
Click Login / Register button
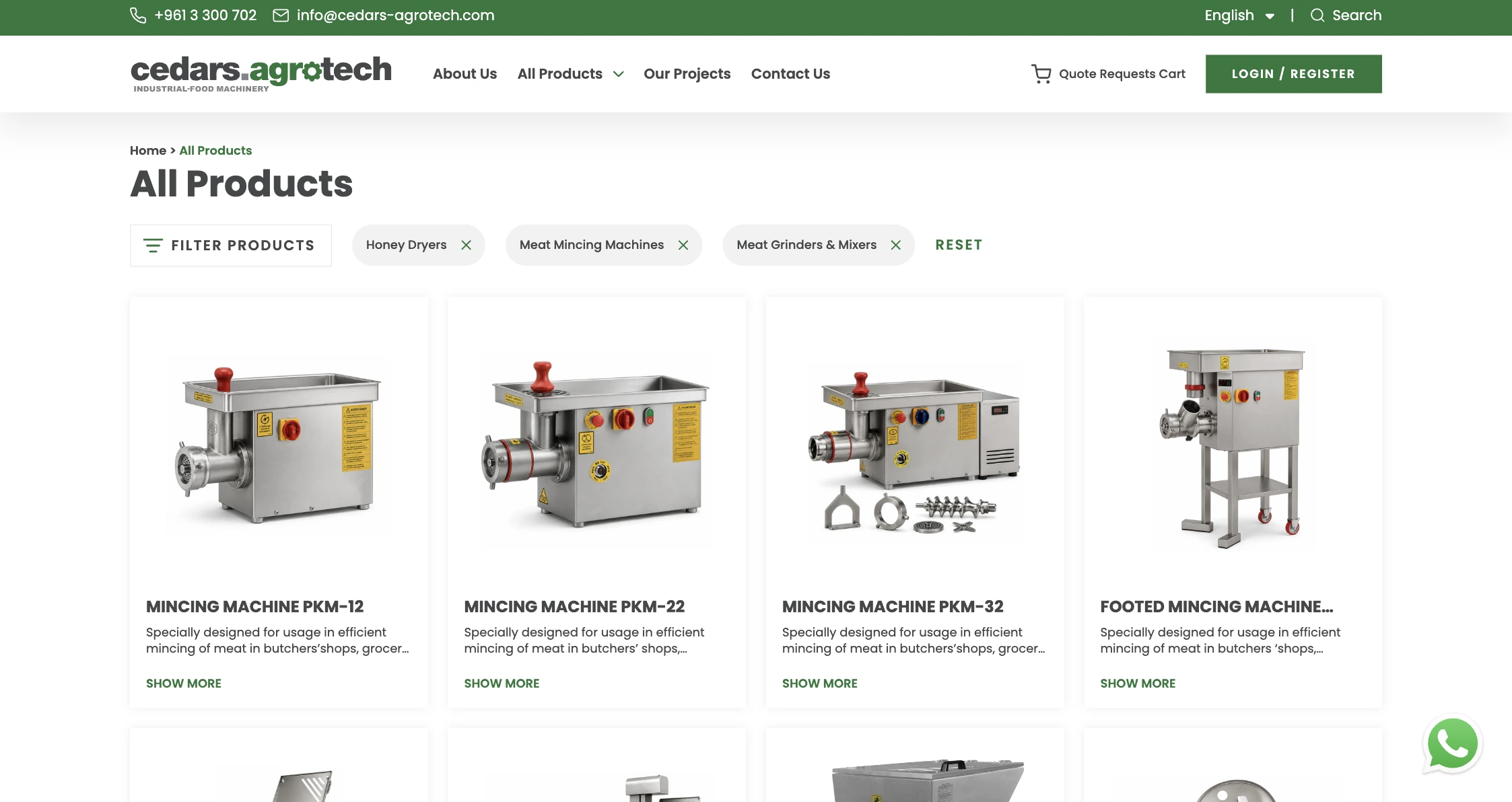click(x=1294, y=74)
